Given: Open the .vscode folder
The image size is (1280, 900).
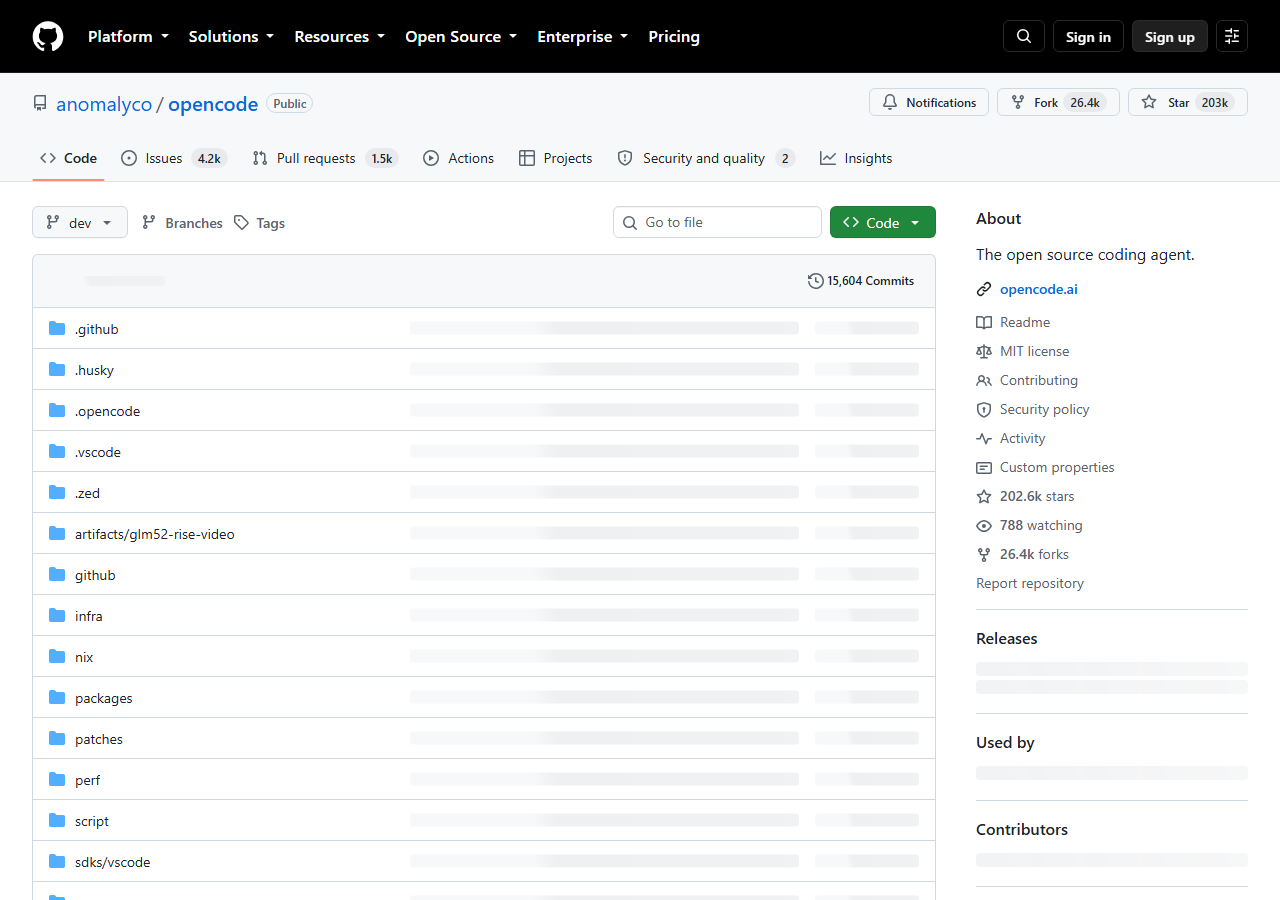Looking at the screenshot, I should (x=98, y=452).
